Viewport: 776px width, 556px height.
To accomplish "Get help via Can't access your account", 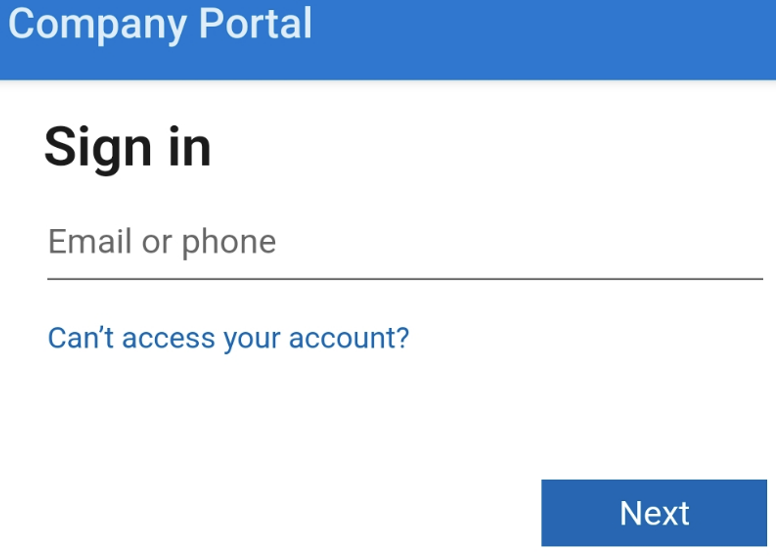I will pyautogui.click(x=228, y=338).
